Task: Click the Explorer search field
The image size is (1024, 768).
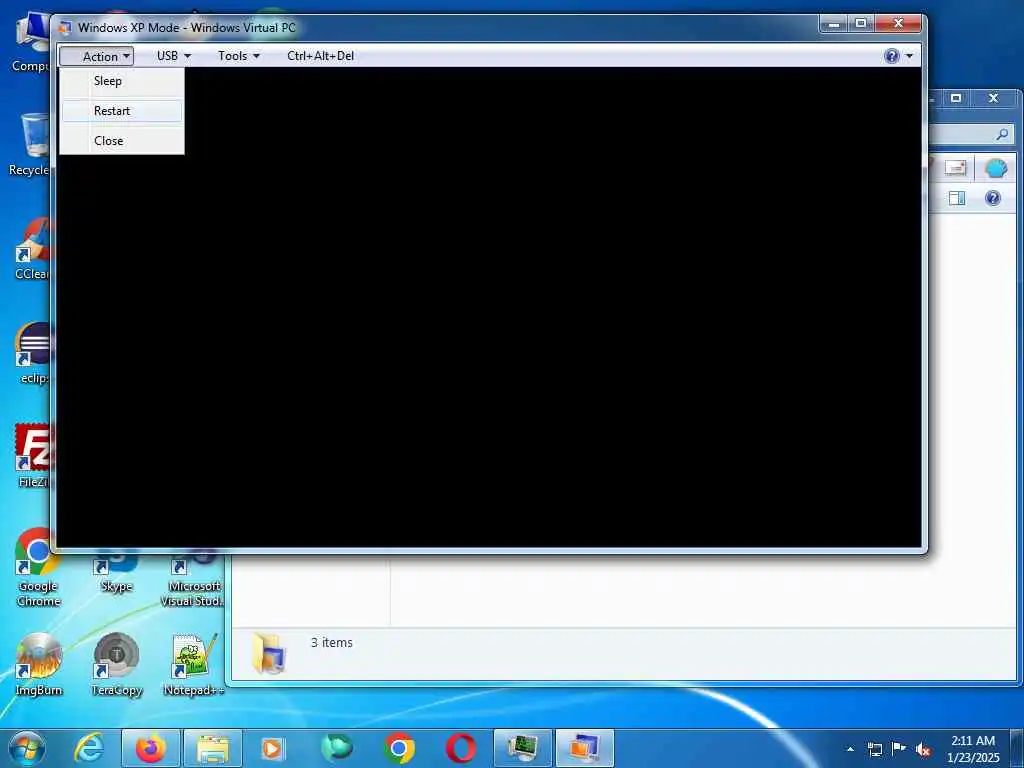Action: (x=970, y=135)
